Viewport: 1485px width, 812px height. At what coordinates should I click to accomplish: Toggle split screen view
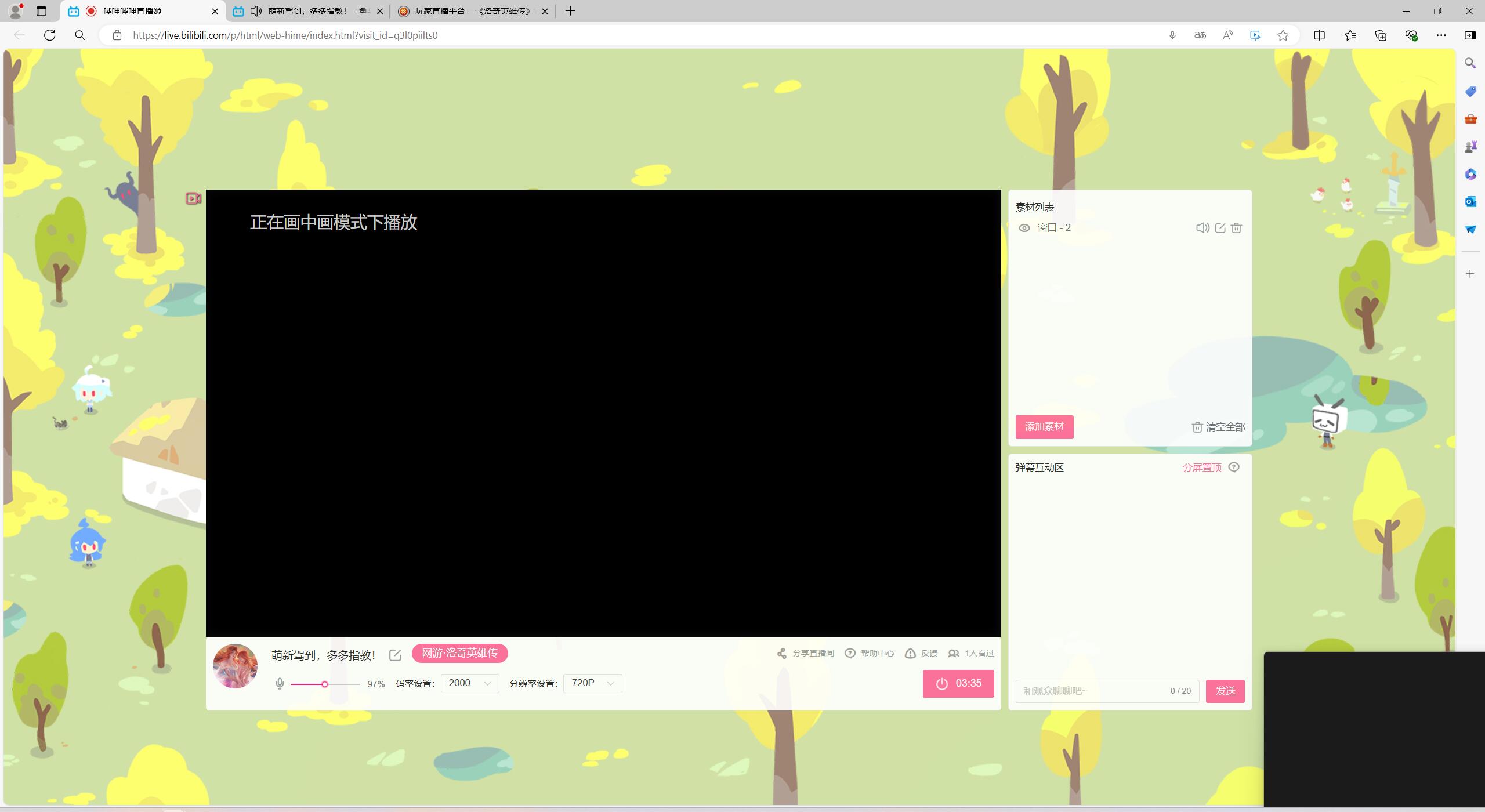pos(1319,35)
